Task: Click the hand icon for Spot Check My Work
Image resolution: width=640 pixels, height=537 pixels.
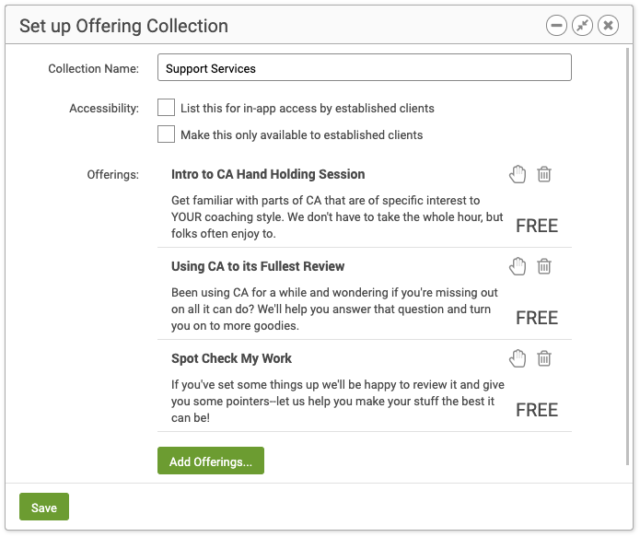Action: pos(518,359)
